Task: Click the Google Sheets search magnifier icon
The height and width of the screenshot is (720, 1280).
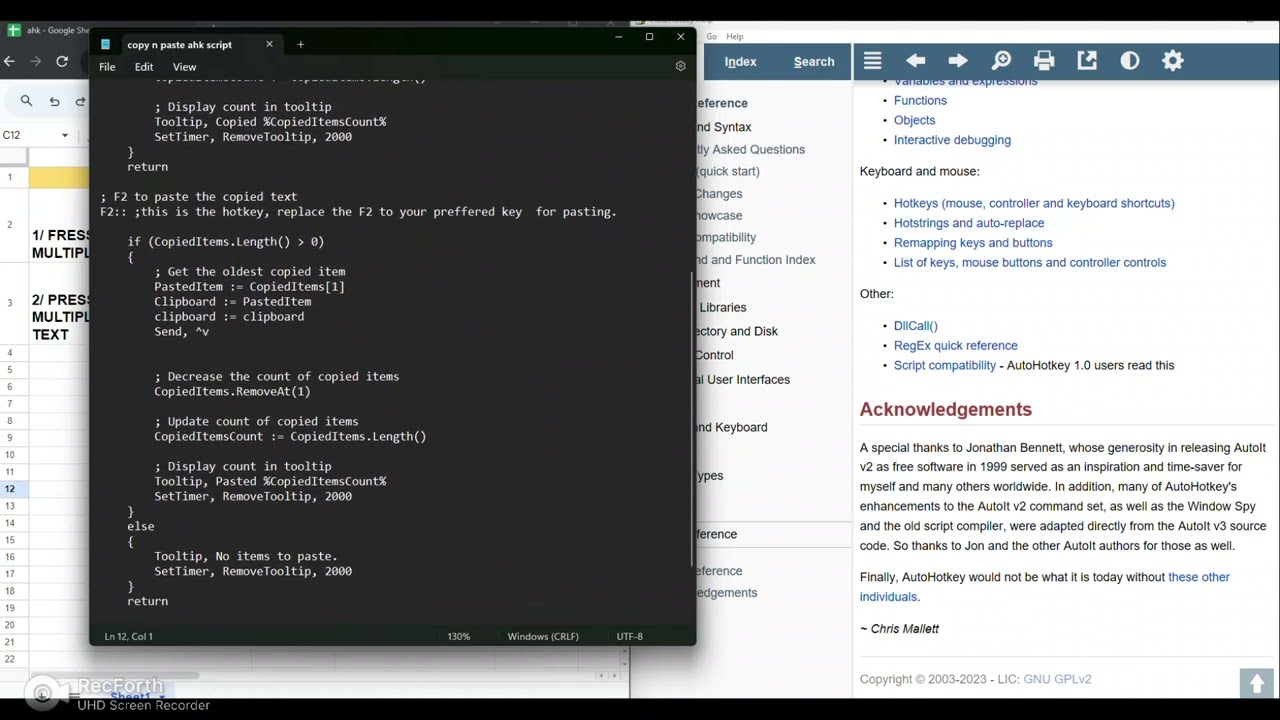Action: click(x=26, y=101)
